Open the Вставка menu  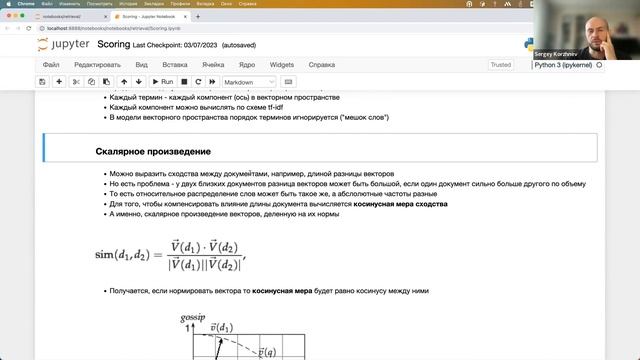(175, 65)
